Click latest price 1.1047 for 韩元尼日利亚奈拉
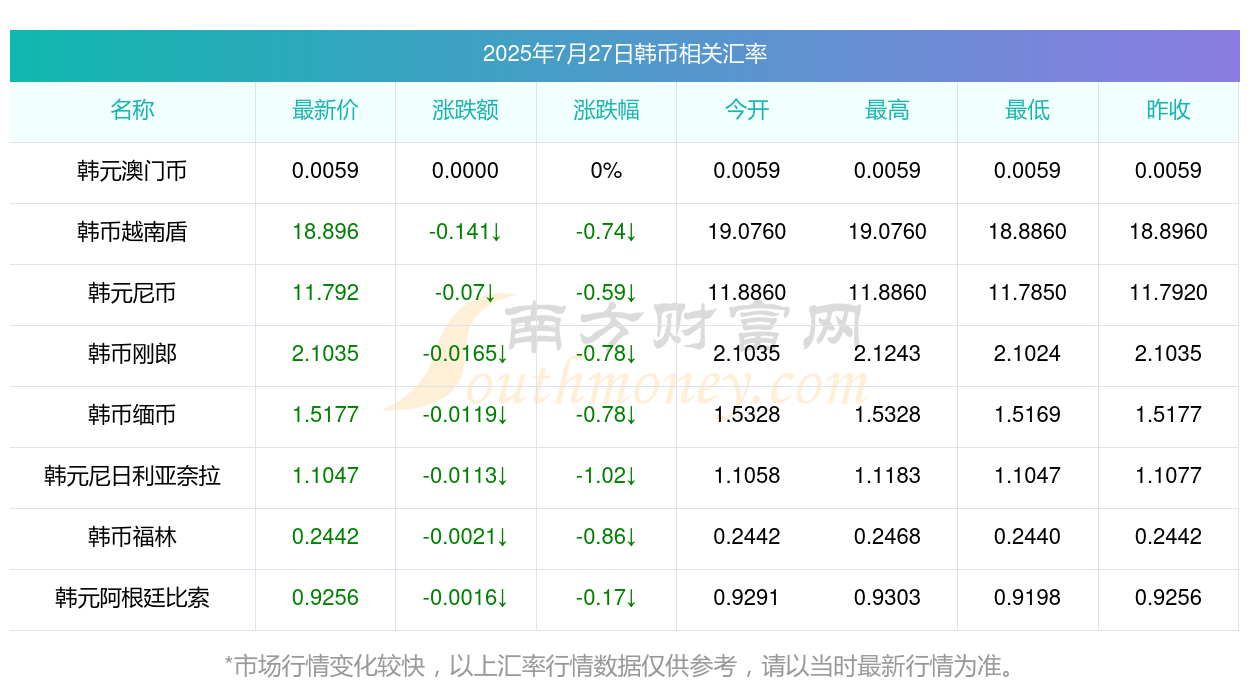The width and height of the screenshot is (1250, 698). pos(325,476)
